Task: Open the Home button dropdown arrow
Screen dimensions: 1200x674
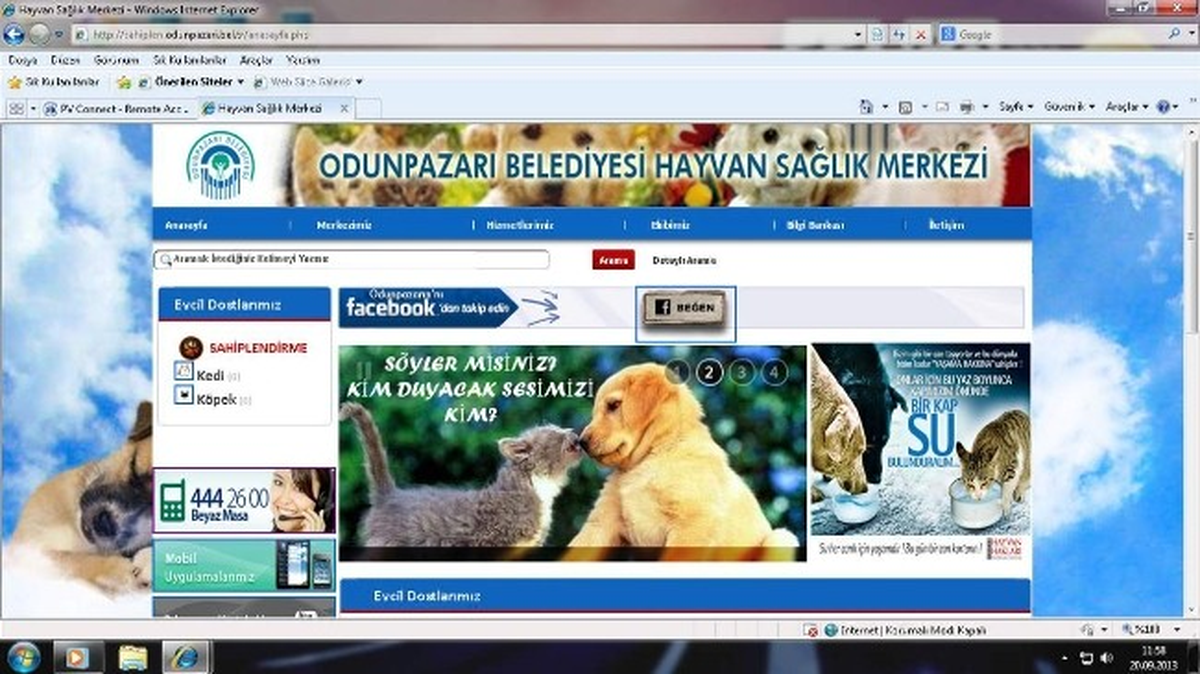Action: pos(885,107)
